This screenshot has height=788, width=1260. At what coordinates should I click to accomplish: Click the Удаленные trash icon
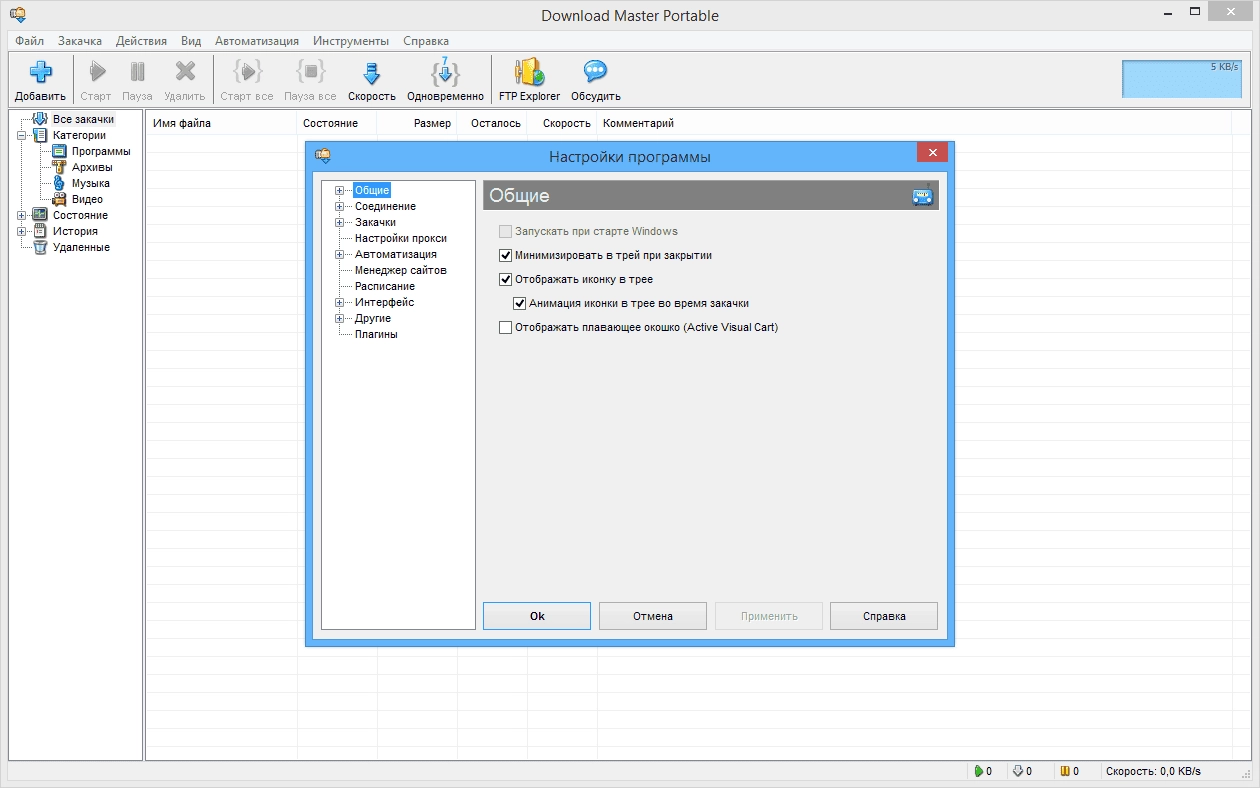pyautogui.click(x=40, y=247)
